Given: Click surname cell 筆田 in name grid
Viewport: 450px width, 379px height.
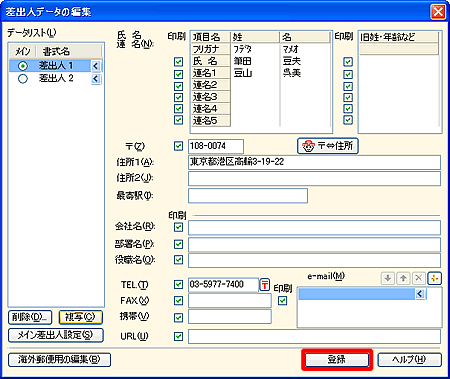Looking at the screenshot, I should pyautogui.click(x=255, y=61).
